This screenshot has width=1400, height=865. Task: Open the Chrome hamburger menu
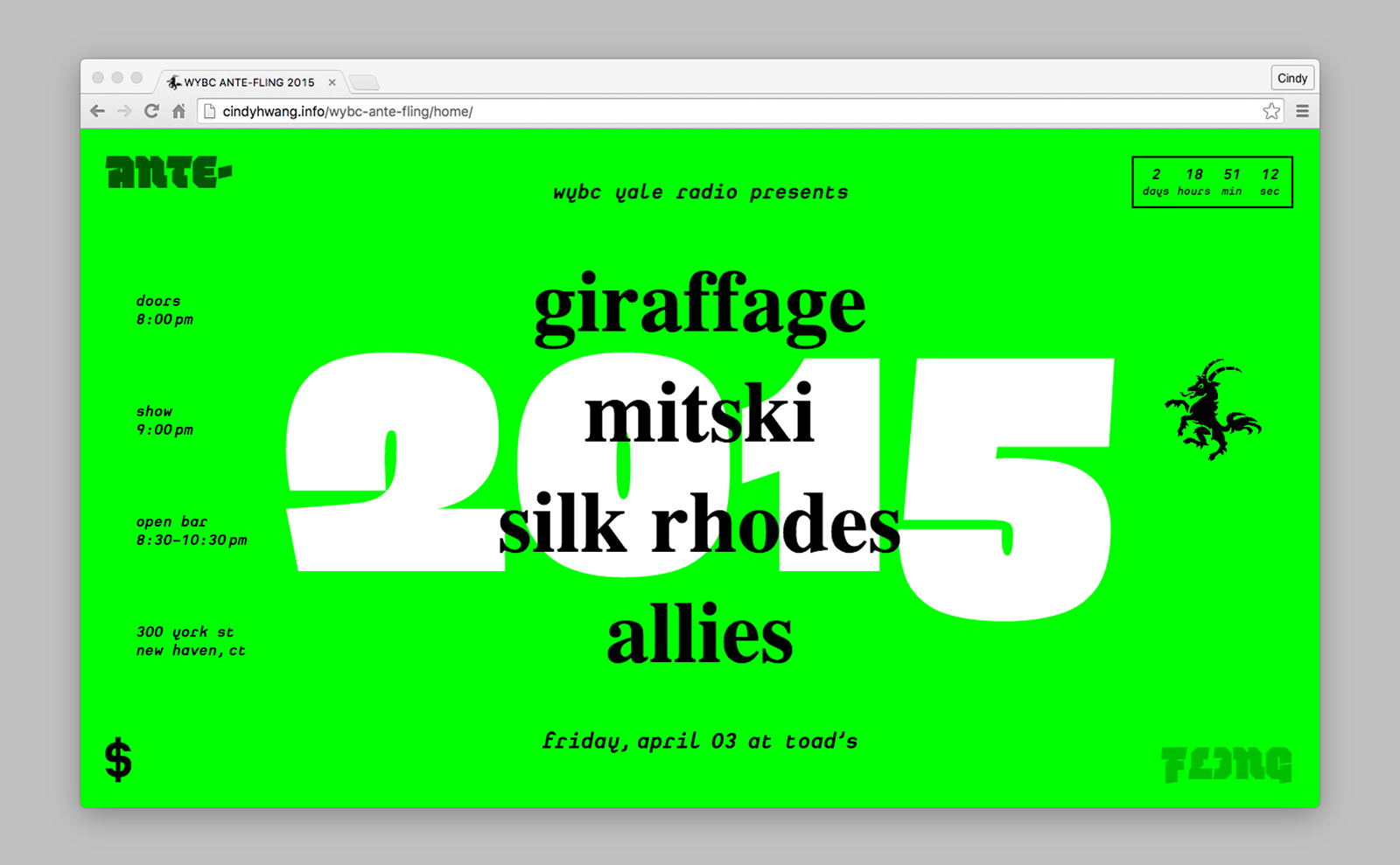pyautogui.click(x=1302, y=111)
